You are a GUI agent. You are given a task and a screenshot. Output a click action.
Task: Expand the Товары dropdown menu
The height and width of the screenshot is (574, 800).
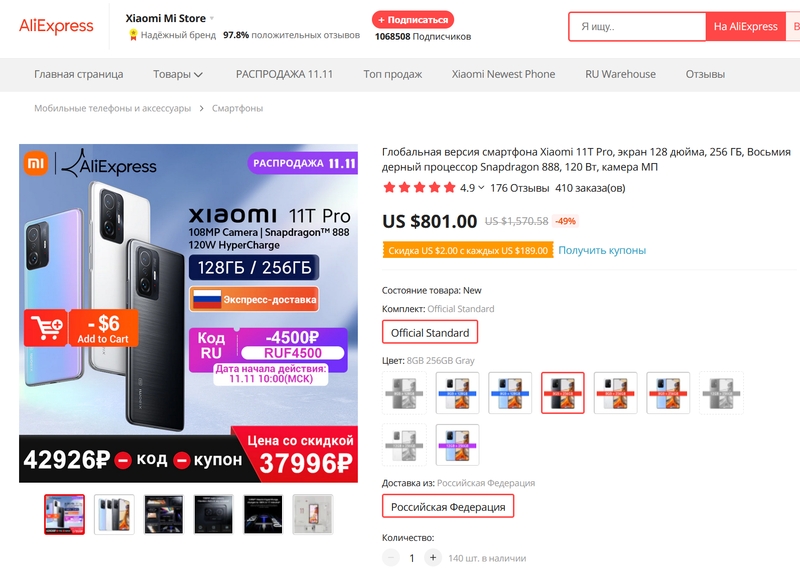pyautogui.click(x=178, y=74)
